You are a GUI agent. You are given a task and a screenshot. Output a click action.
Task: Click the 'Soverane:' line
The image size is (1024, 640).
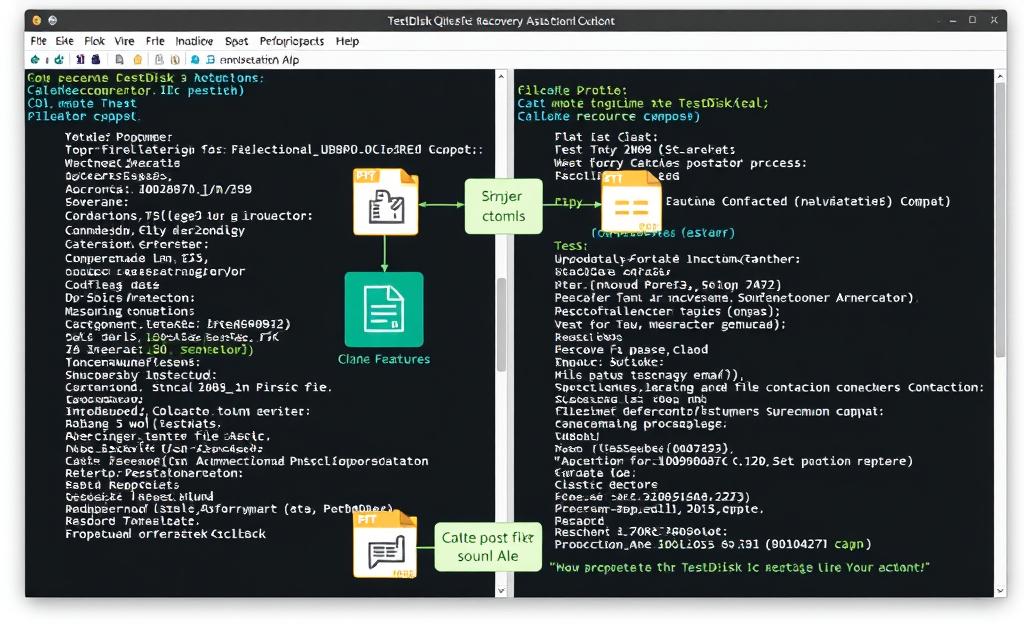click(97, 202)
